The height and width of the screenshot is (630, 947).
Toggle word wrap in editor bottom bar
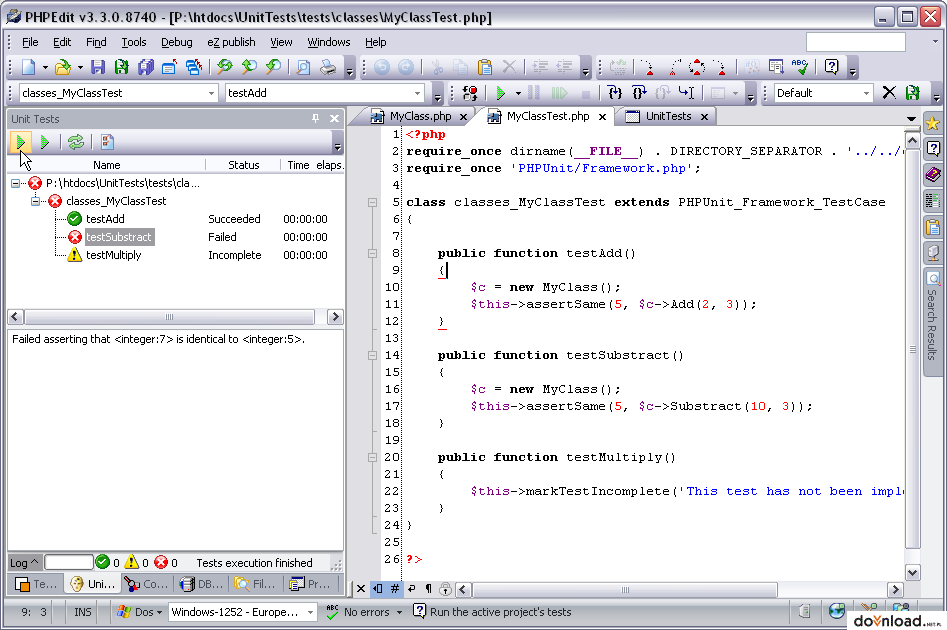tap(412, 588)
